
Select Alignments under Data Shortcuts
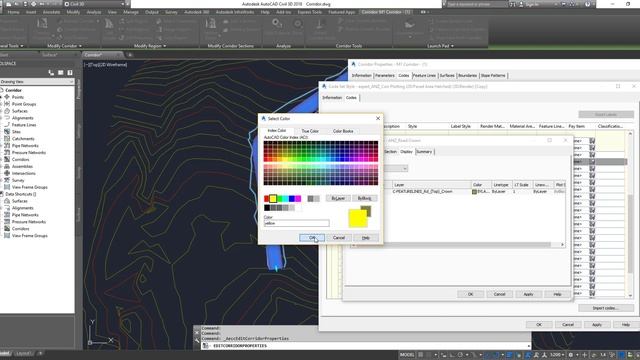click(x=22, y=208)
